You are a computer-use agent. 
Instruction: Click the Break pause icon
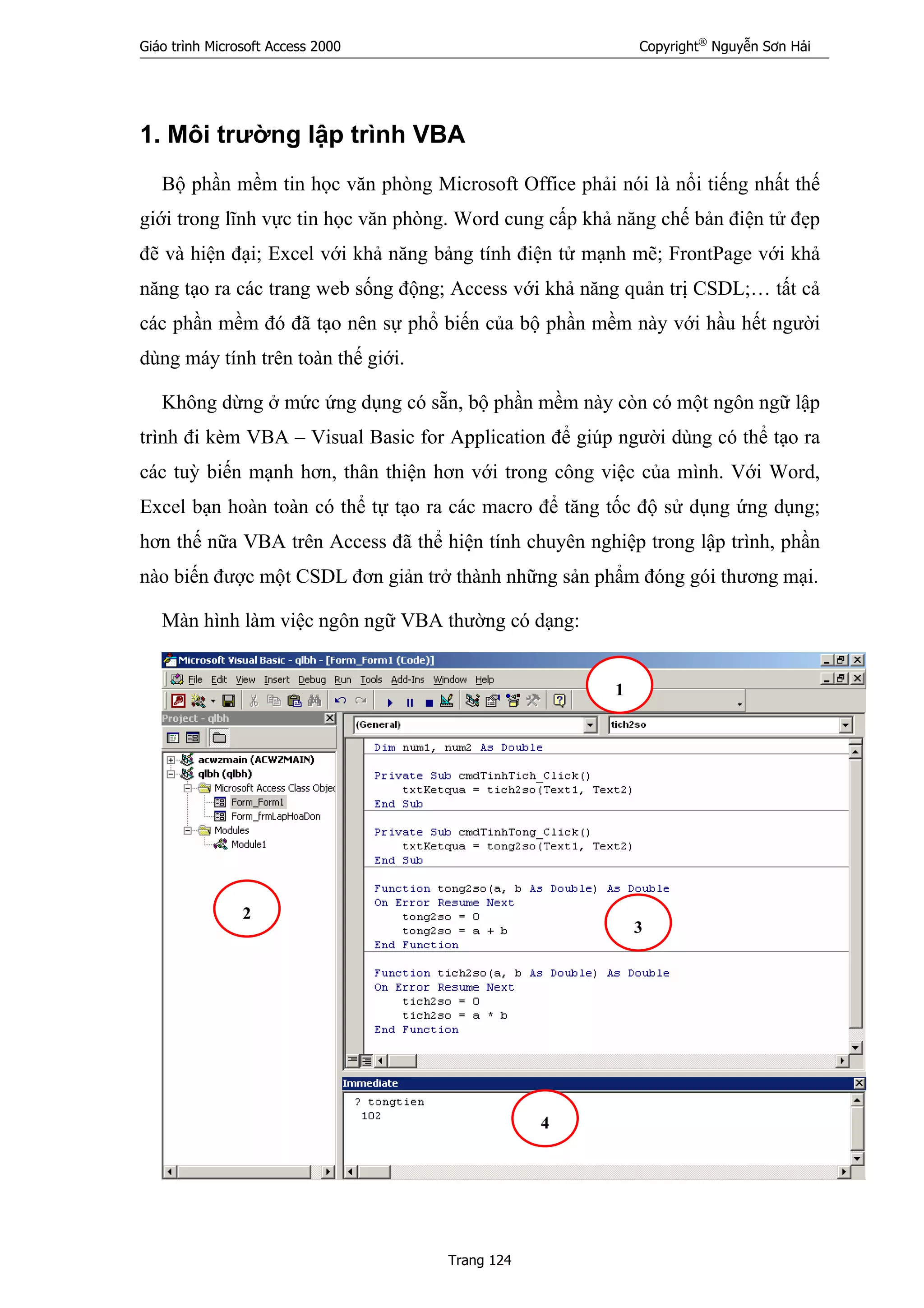click(410, 702)
